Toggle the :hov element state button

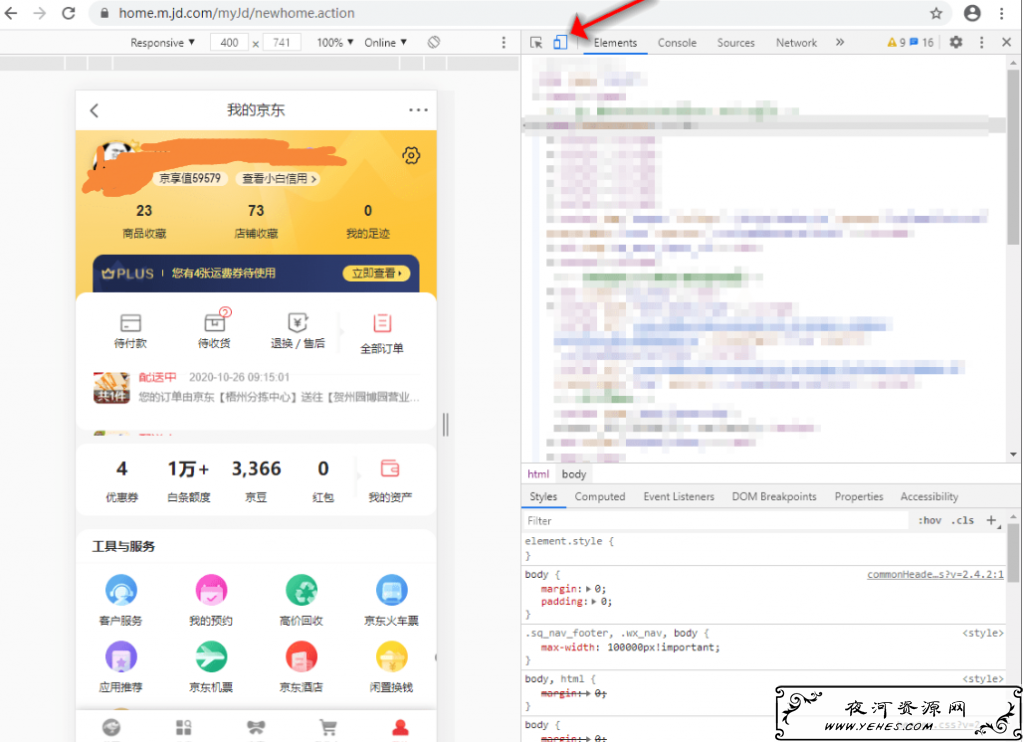pos(930,521)
